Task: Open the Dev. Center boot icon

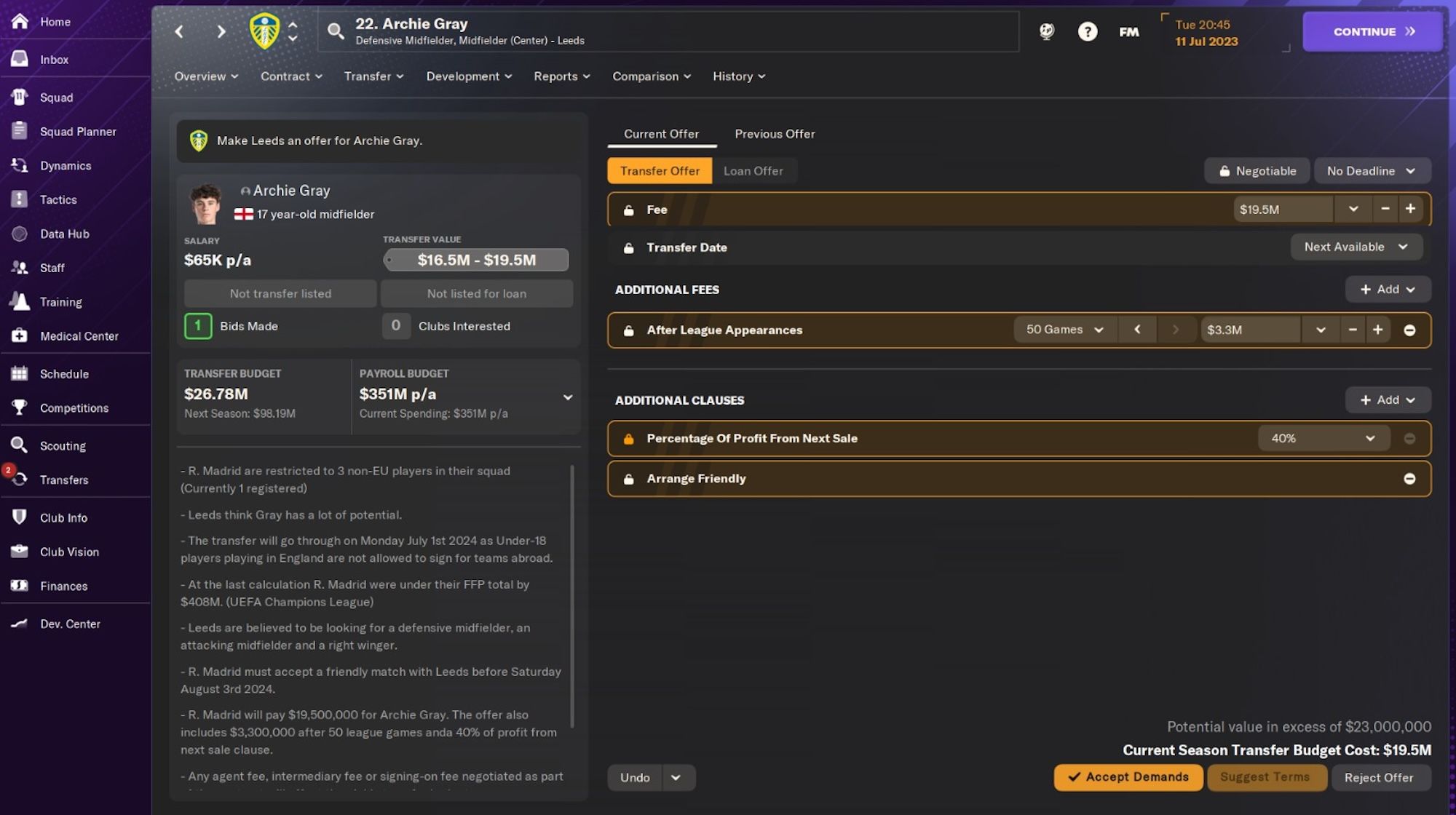Action: tap(20, 624)
